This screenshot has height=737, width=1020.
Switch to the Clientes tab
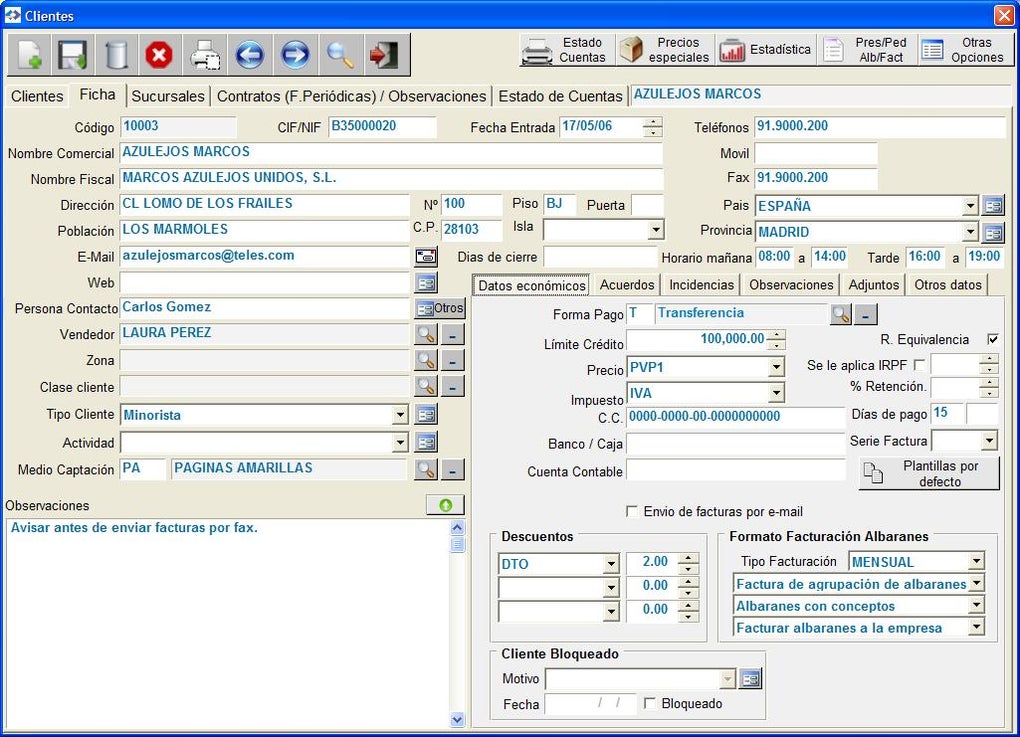click(37, 96)
